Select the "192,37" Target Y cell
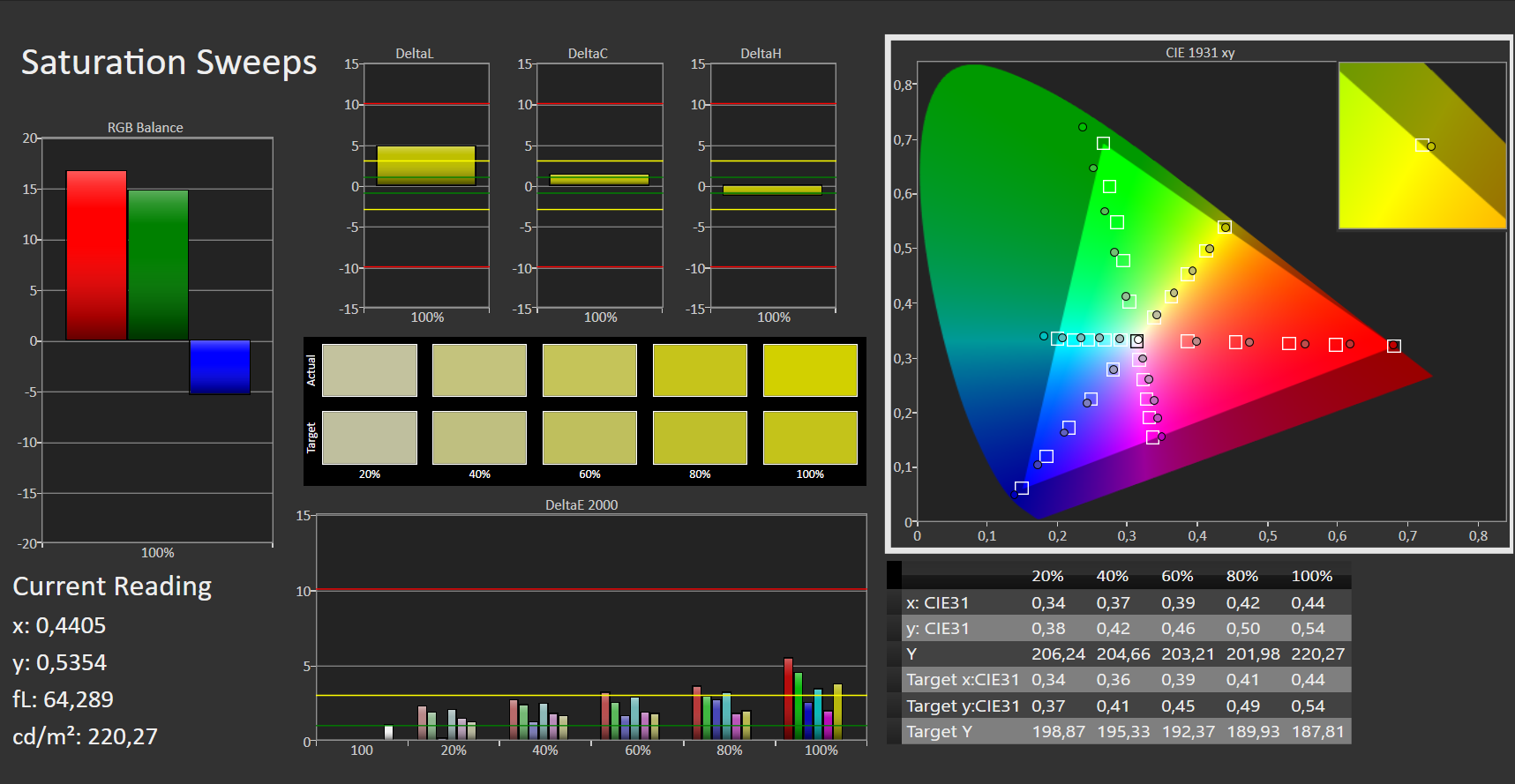 1189,732
